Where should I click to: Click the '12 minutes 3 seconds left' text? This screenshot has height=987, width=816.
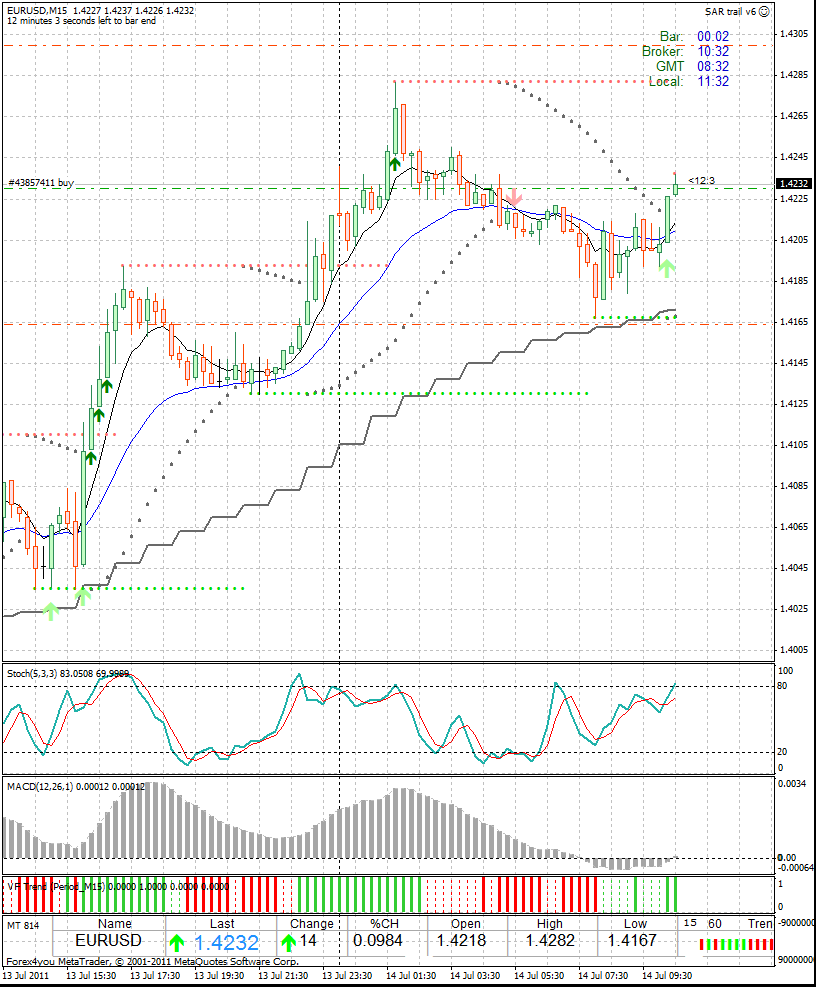click(x=81, y=21)
